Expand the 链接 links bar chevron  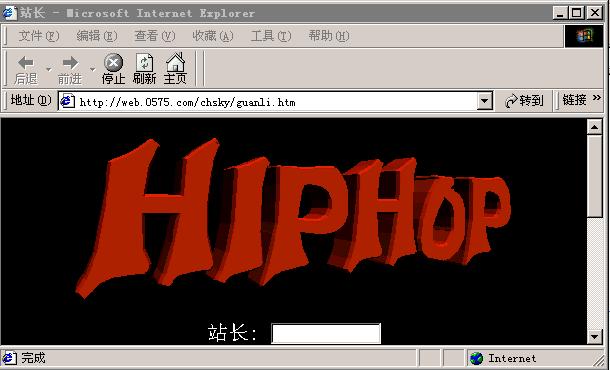tap(597, 98)
